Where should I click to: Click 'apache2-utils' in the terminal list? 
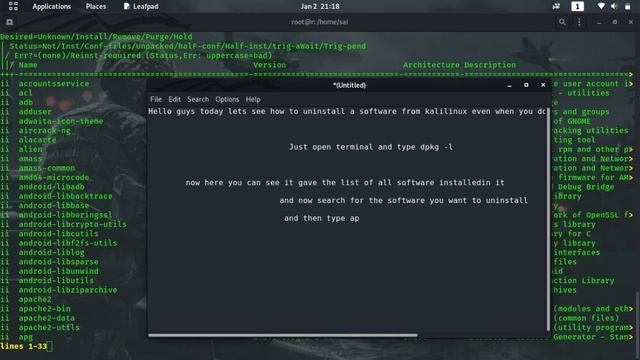(x=49, y=328)
